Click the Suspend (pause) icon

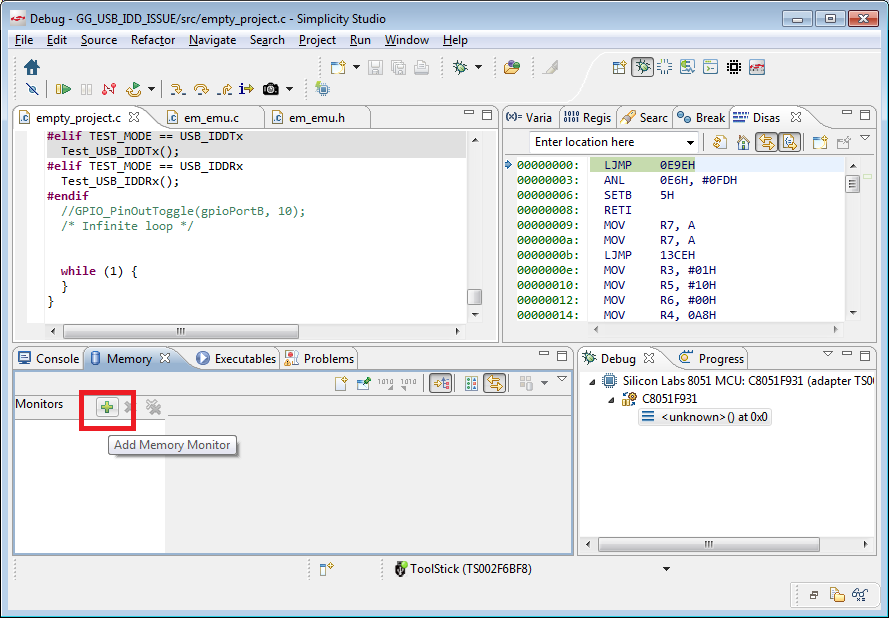pos(86,88)
